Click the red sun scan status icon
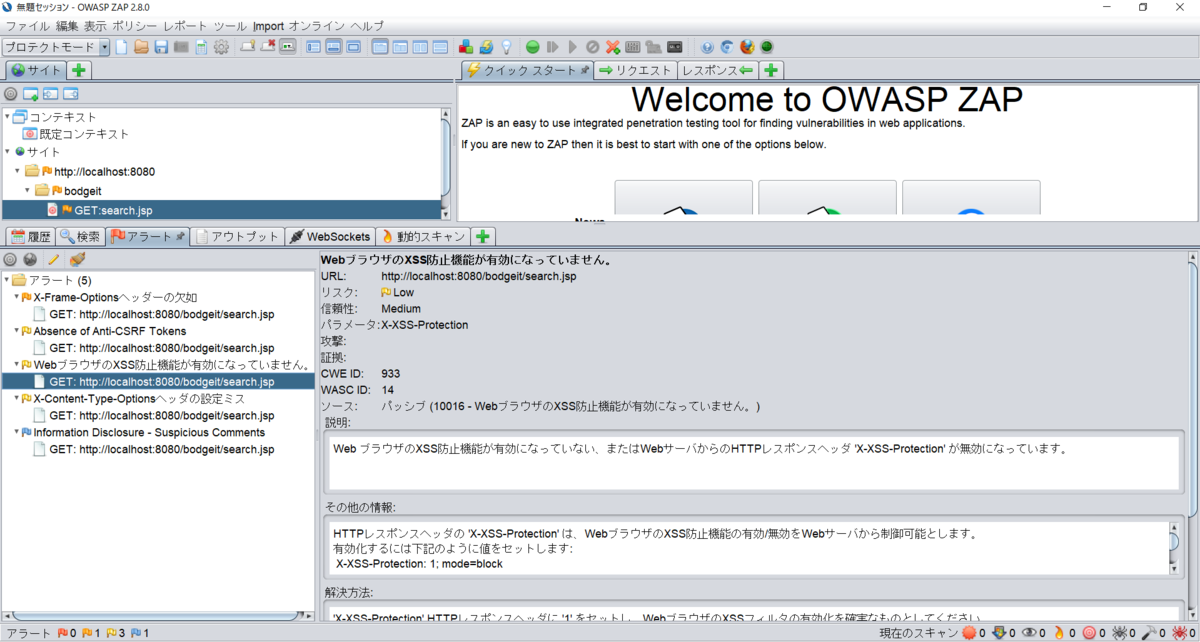This screenshot has width=1200, height=642. coord(969,633)
